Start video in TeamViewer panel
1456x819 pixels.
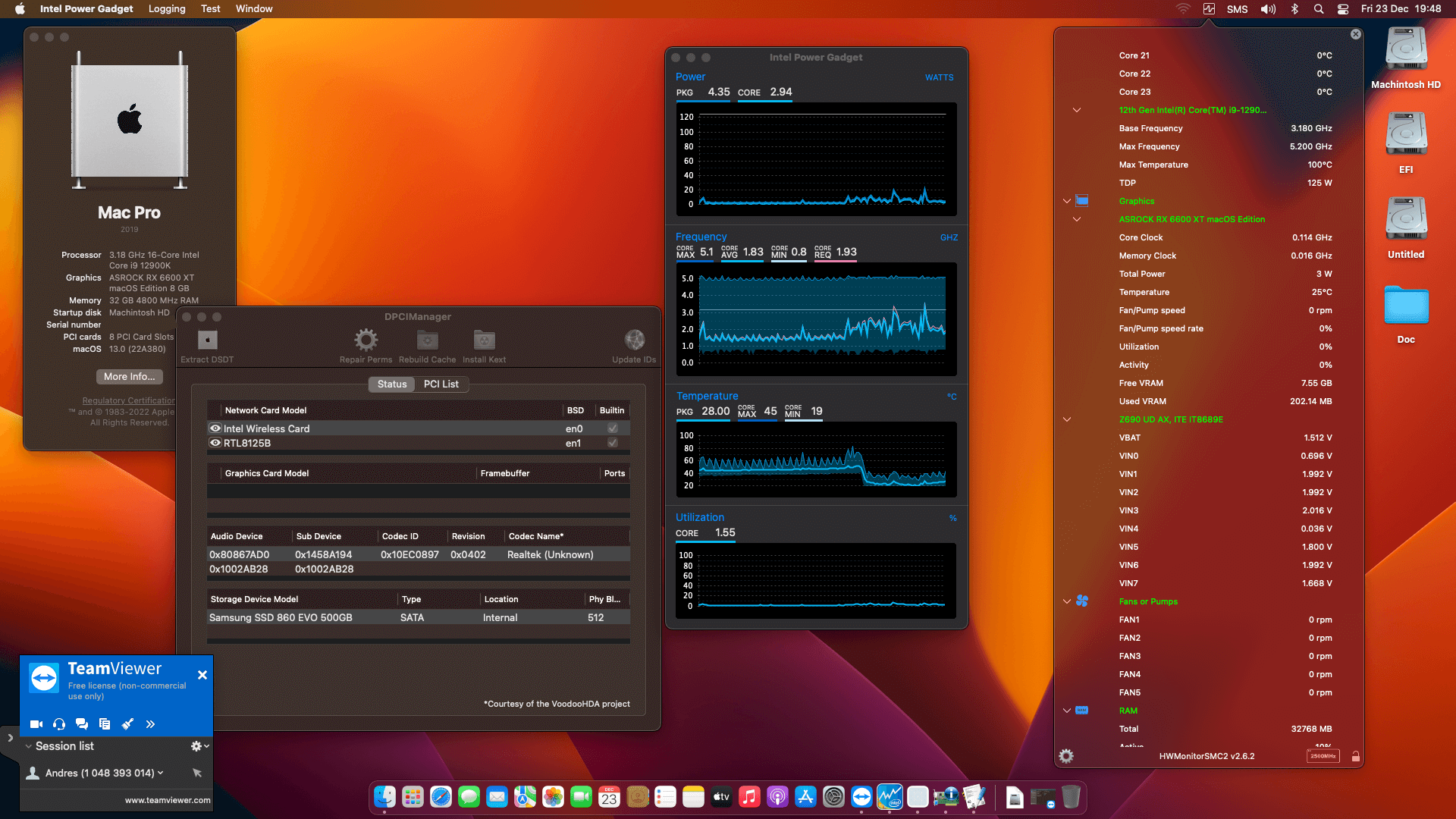tap(36, 724)
